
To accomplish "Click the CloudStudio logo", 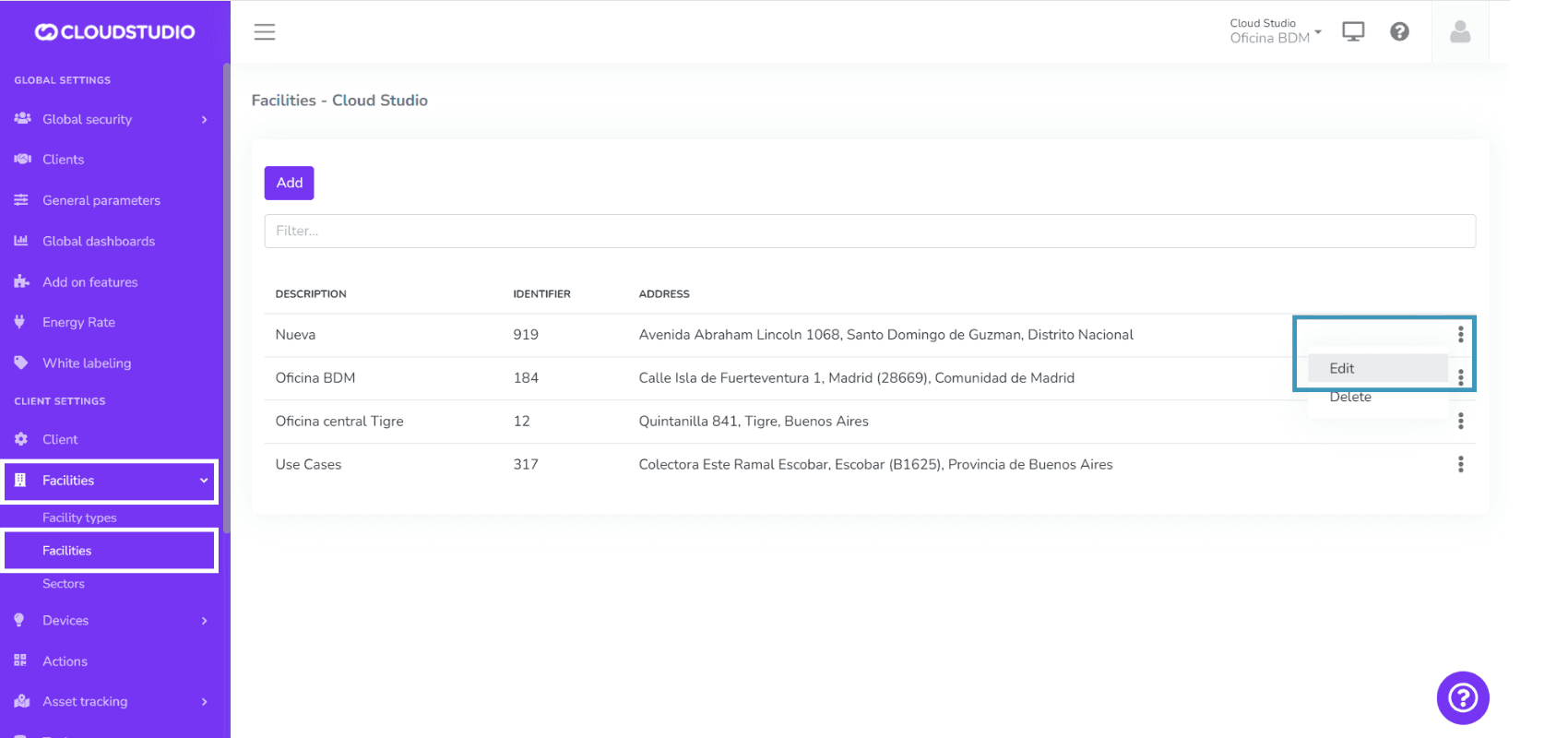I will (x=115, y=32).
